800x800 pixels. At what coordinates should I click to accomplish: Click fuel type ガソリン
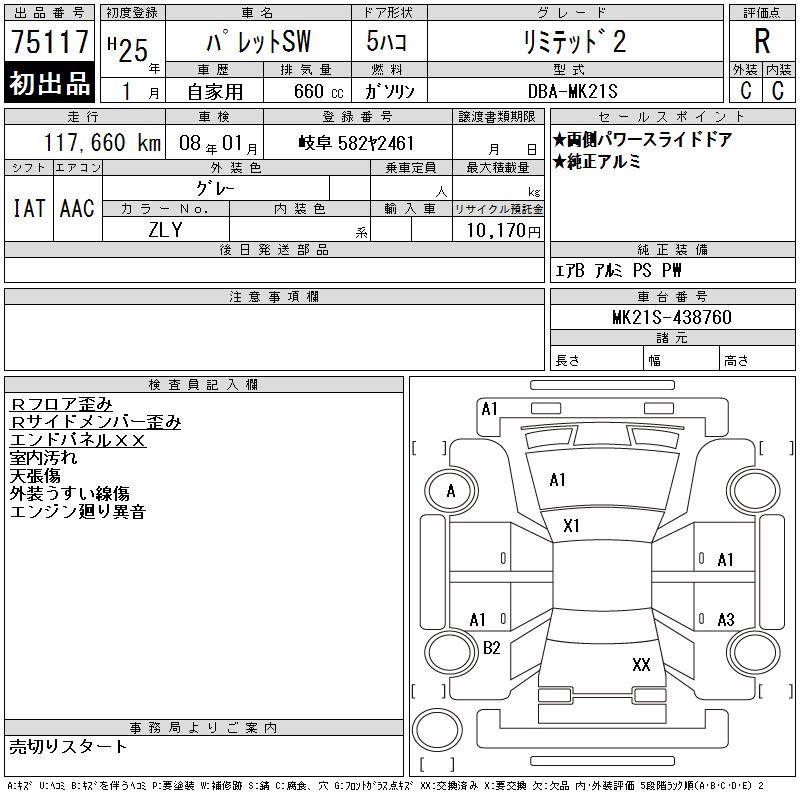390,91
